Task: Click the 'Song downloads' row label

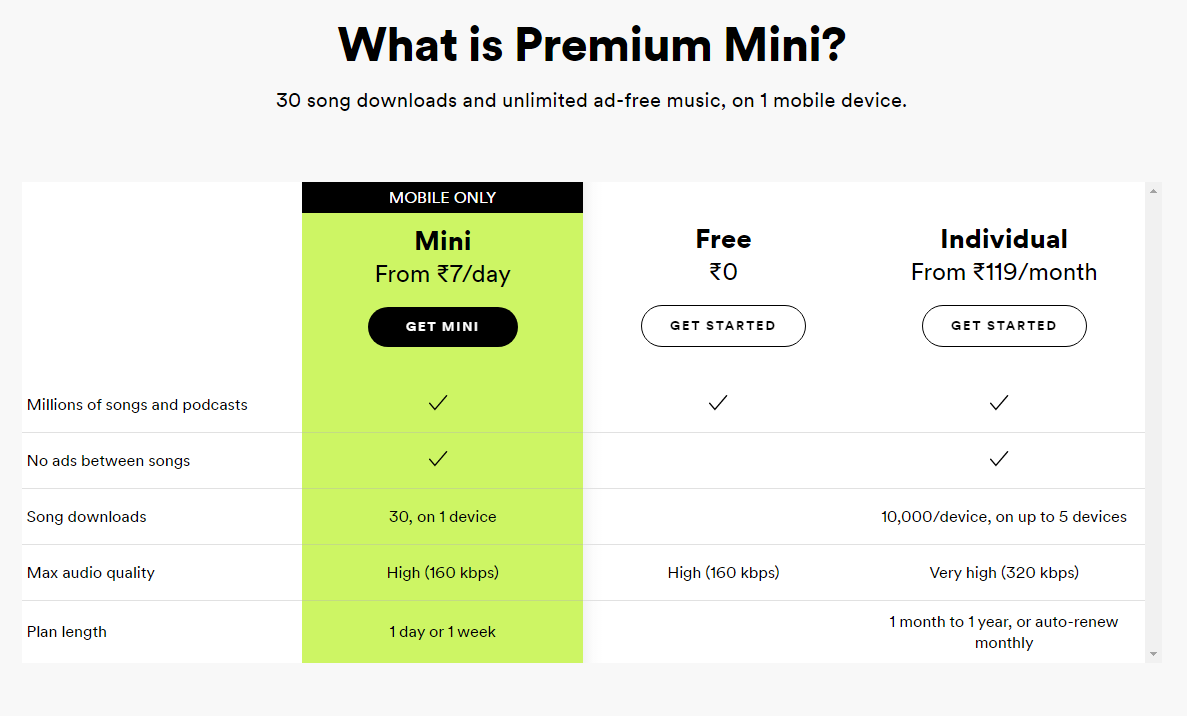Action: [87, 517]
